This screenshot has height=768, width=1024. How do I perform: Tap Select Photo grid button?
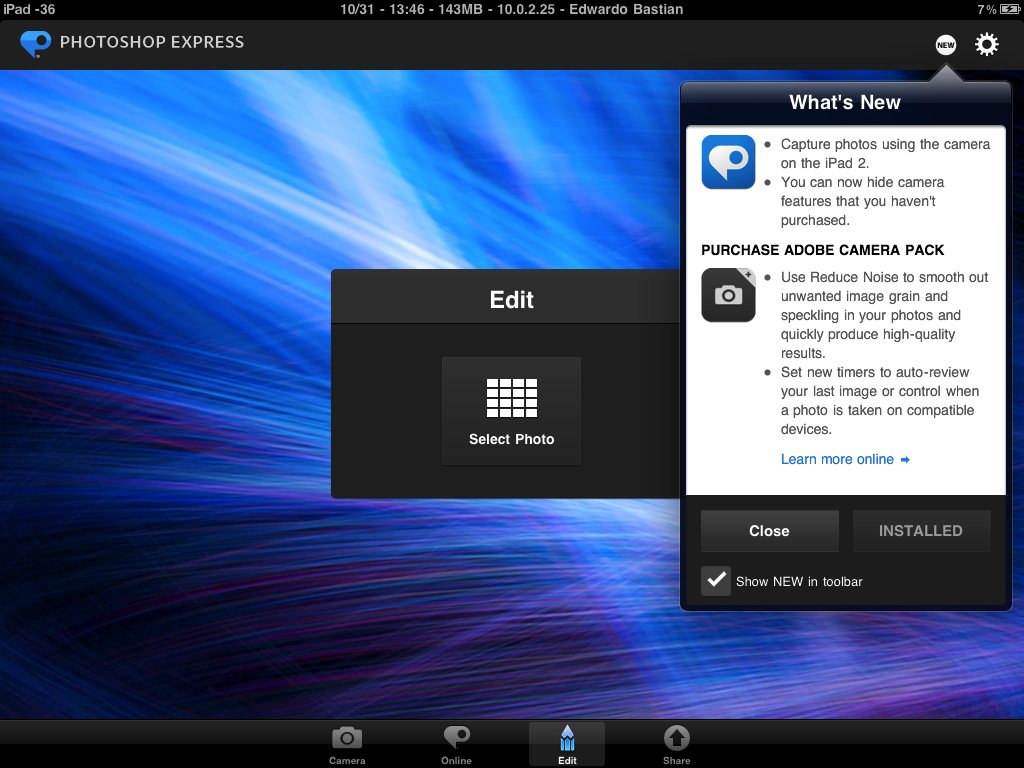pos(511,411)
